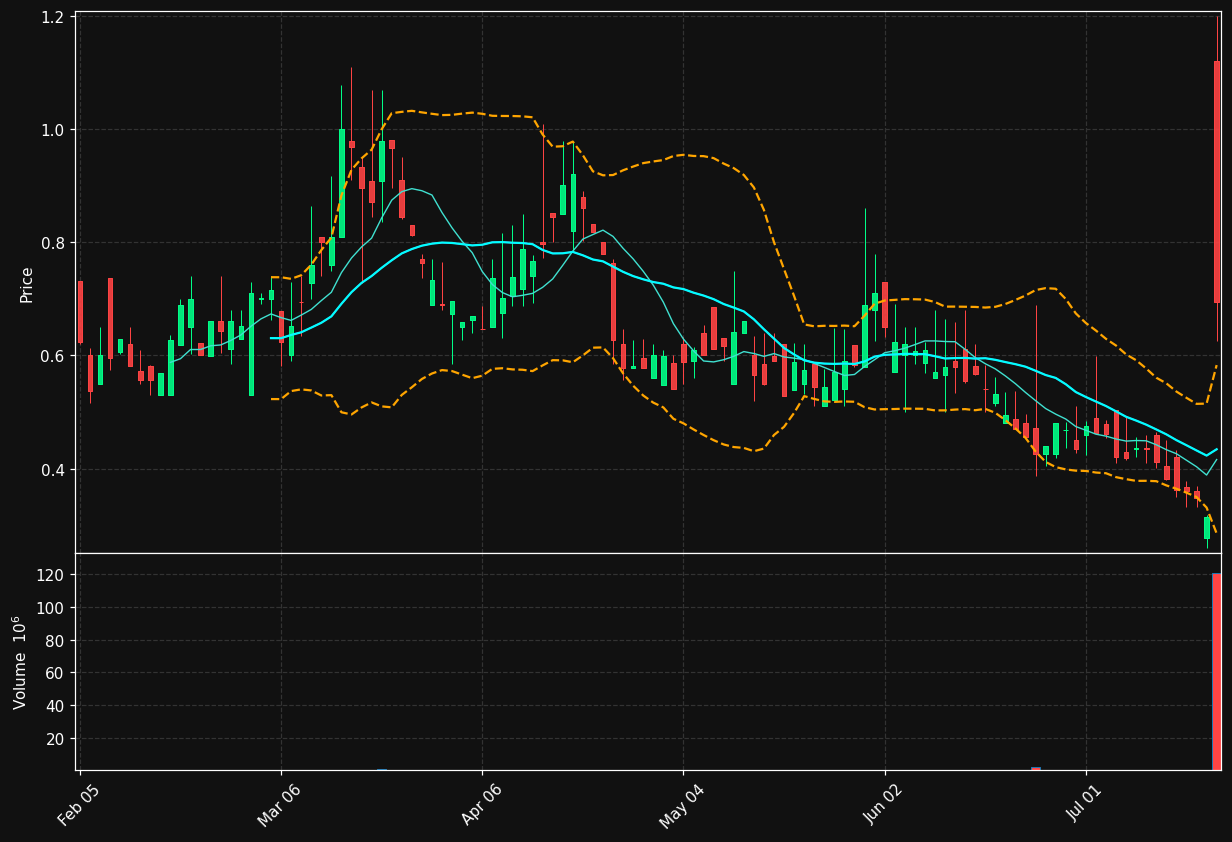Click the Apr 06 date label

481,806
